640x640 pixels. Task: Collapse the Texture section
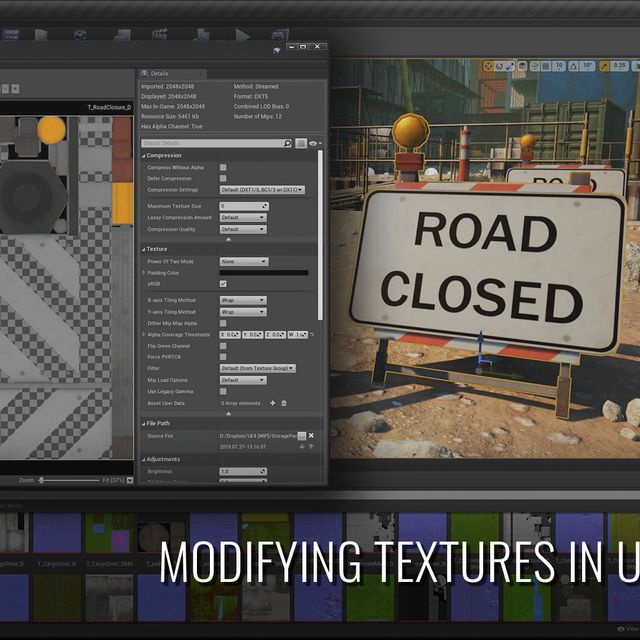pos(144,249)
